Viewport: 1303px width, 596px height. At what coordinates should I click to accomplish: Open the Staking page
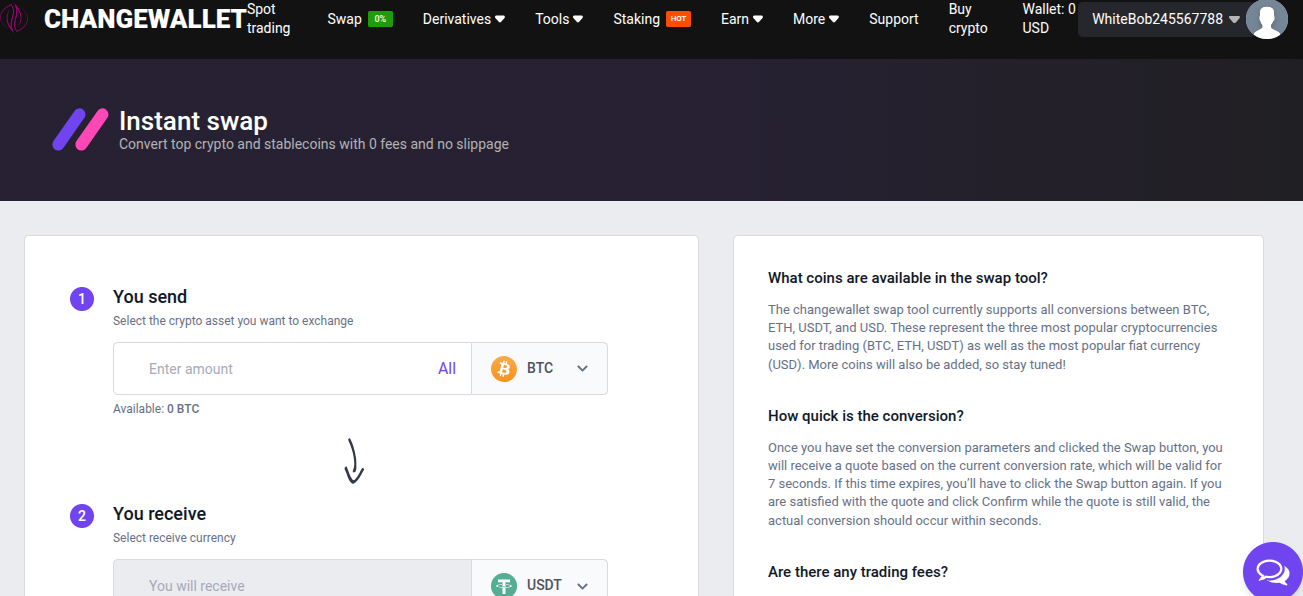tap(637, 19)
